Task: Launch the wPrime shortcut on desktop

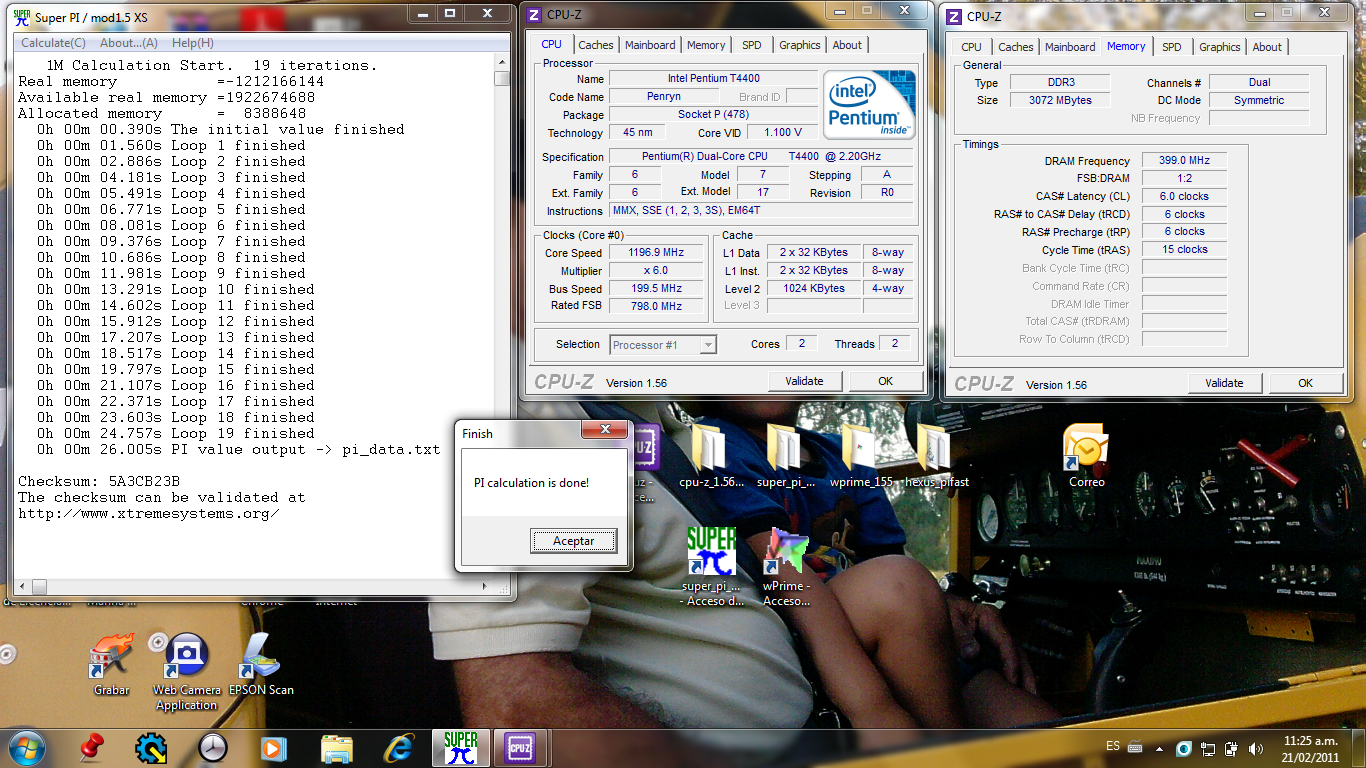Action: pos(786,566)
